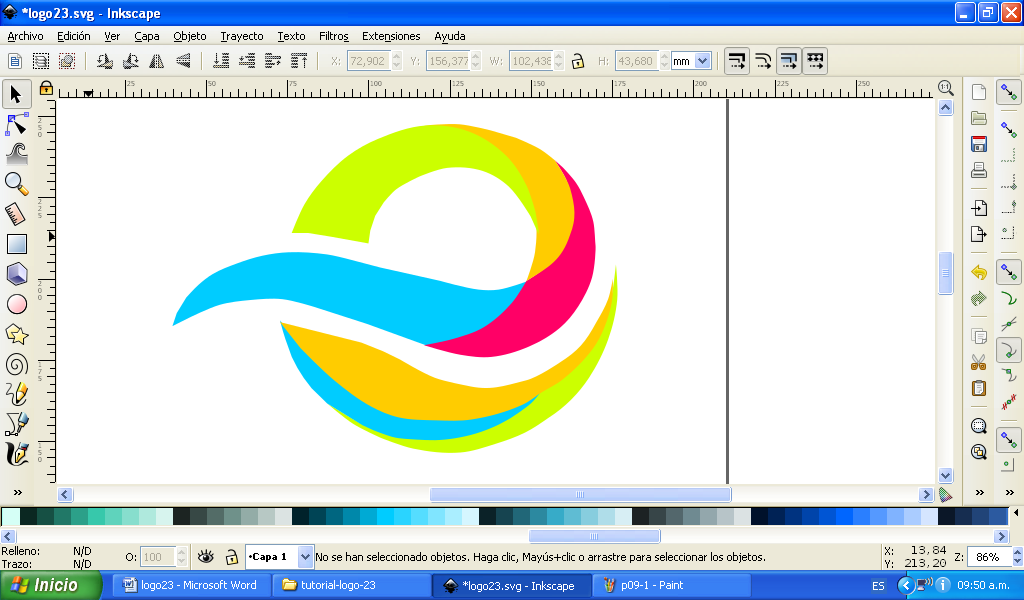Select the 3D Box tool
Image resolution: width=1024 pixels, height=600 pixels.
pos(16,274)
